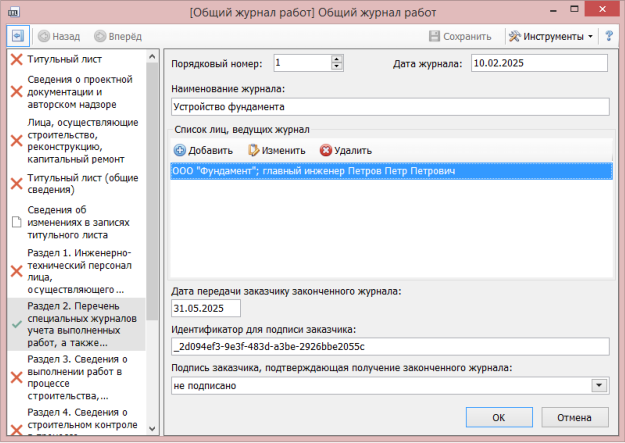This screenshot has width=625, height=443.
Task: Open help via the question mark icon
Action: click(x=609, y=36)
